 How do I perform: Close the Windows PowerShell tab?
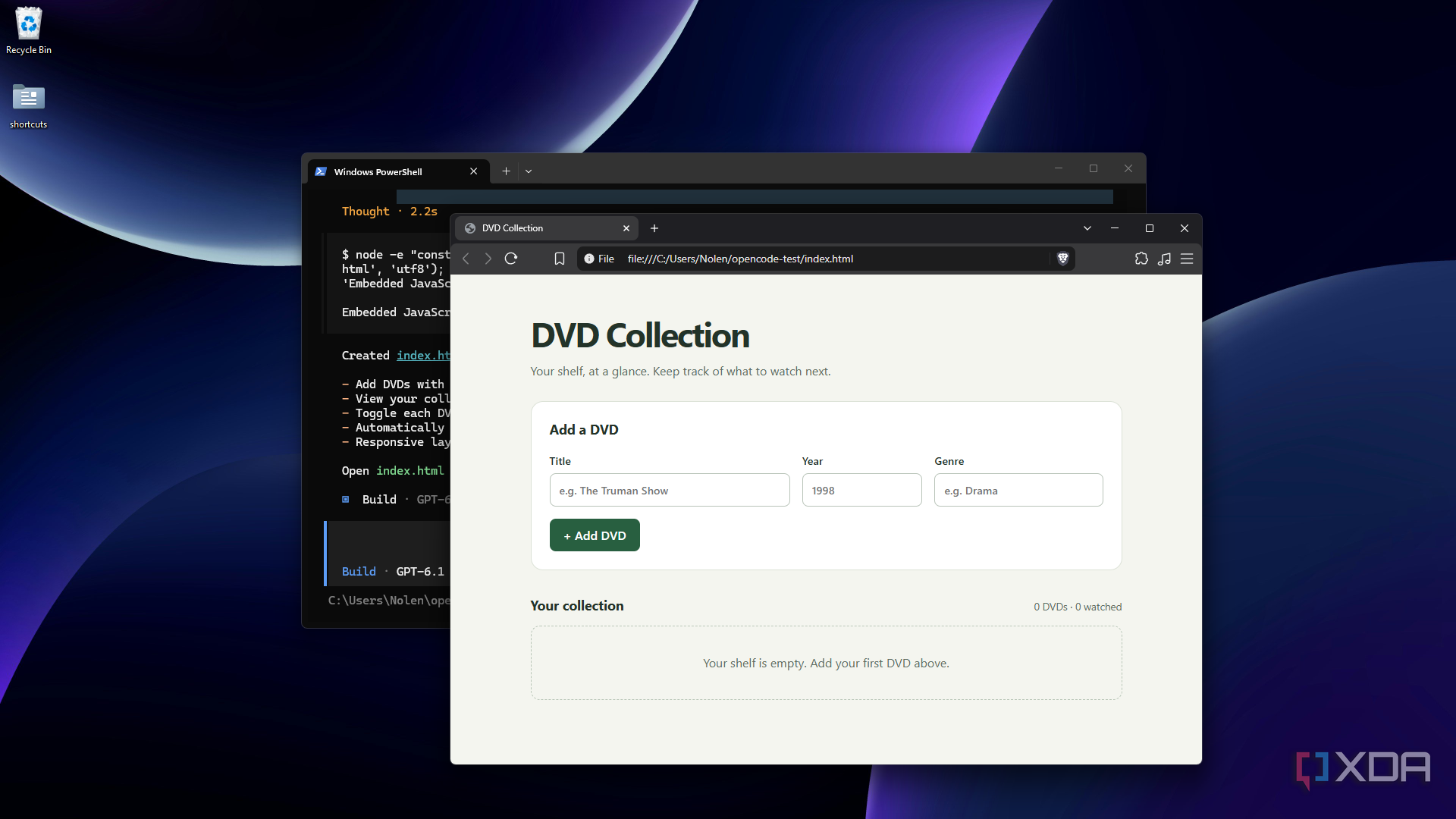coord(473,171)
